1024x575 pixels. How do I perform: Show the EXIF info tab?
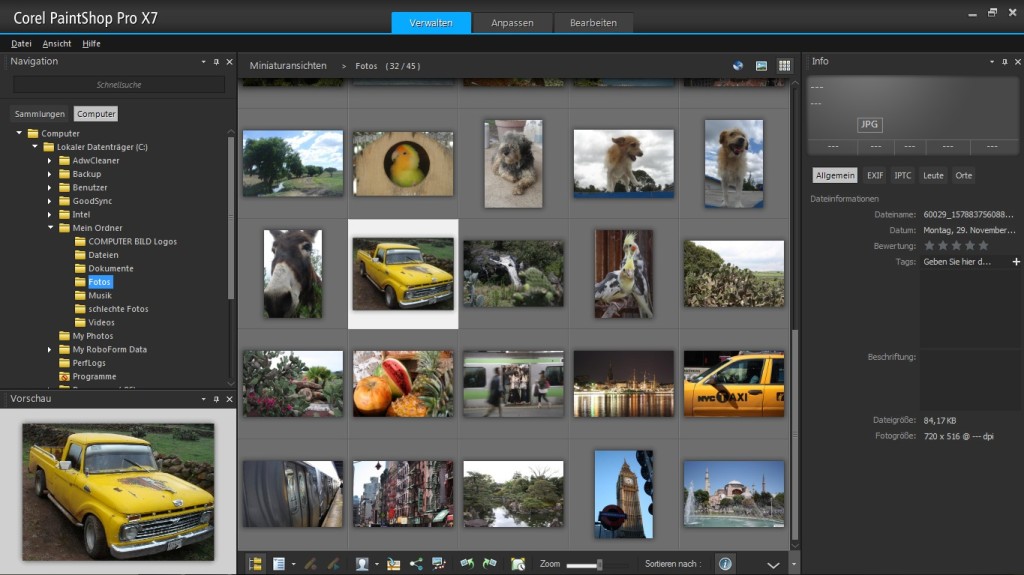click(x=875, y=175)
